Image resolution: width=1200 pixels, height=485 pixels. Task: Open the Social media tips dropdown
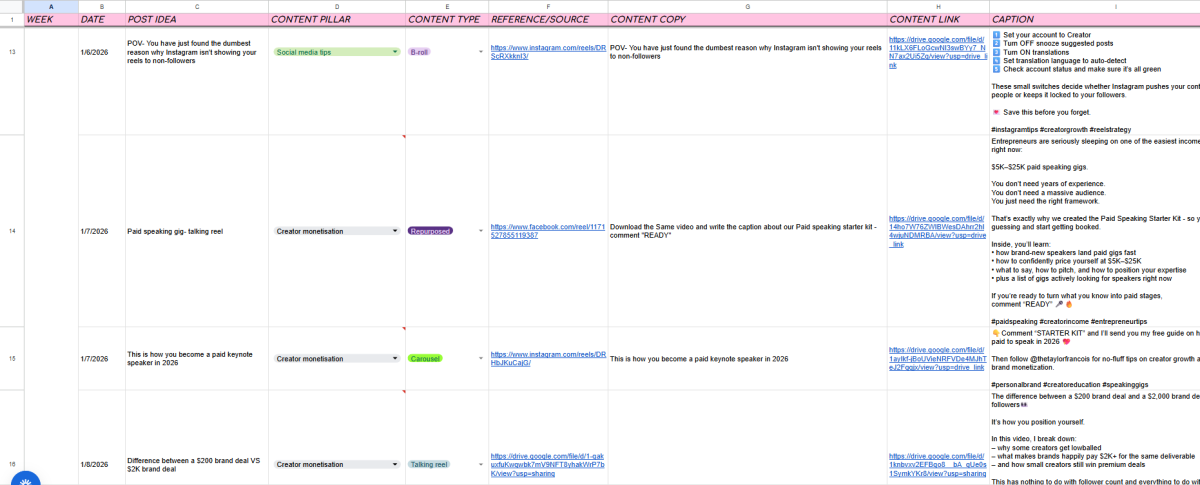(396, 51)
